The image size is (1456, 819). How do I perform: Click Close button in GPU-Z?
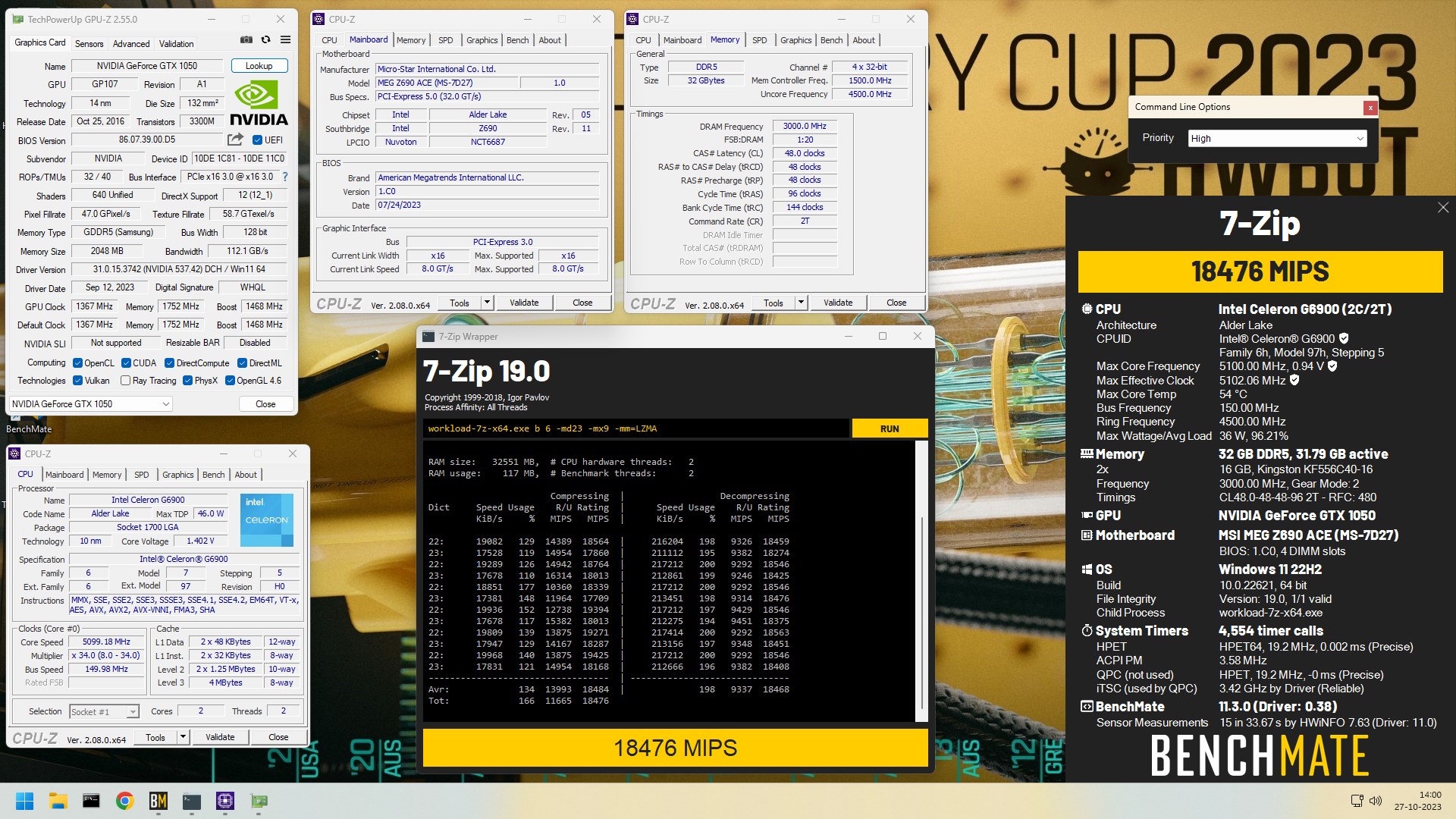[x=265, y=404]
